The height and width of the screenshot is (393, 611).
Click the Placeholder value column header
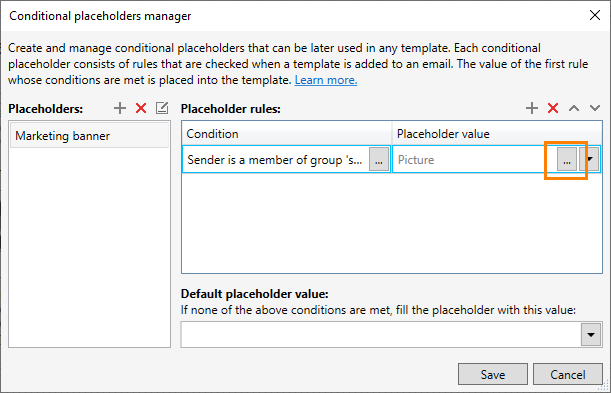coord(497,134)
